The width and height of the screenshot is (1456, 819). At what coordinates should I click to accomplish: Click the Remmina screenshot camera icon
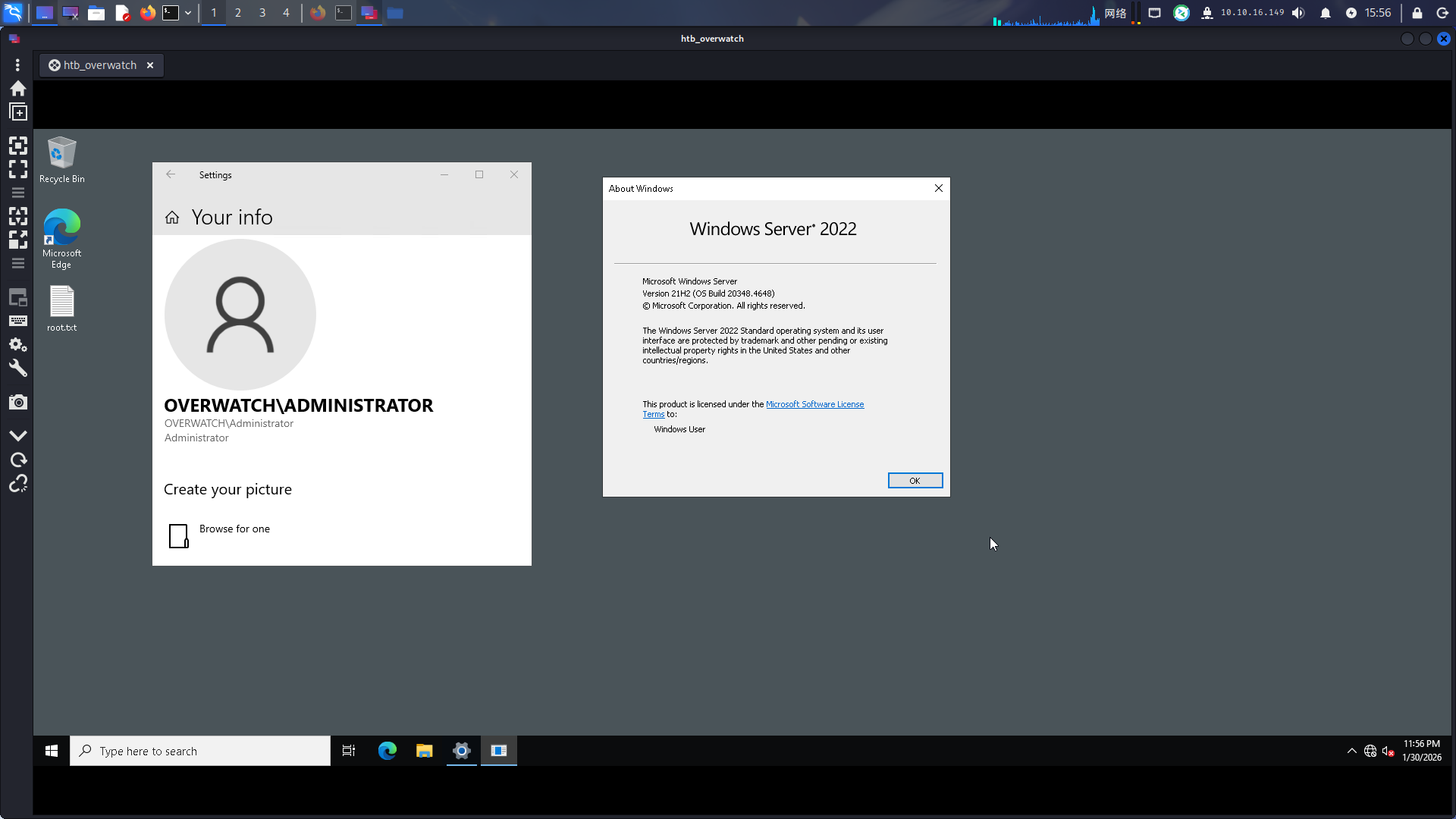pos(18,402)
